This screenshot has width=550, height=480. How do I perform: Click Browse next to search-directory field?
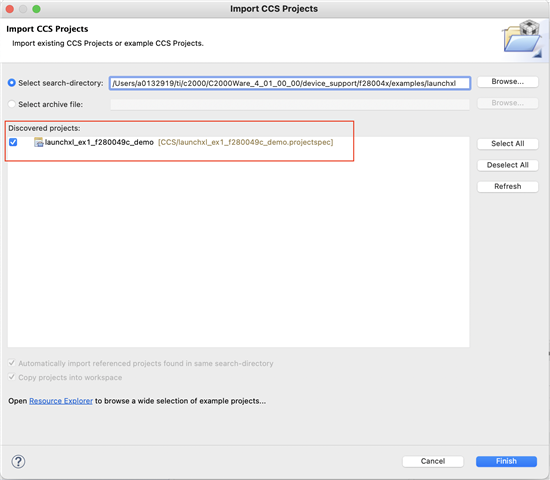tap(508, 81)
